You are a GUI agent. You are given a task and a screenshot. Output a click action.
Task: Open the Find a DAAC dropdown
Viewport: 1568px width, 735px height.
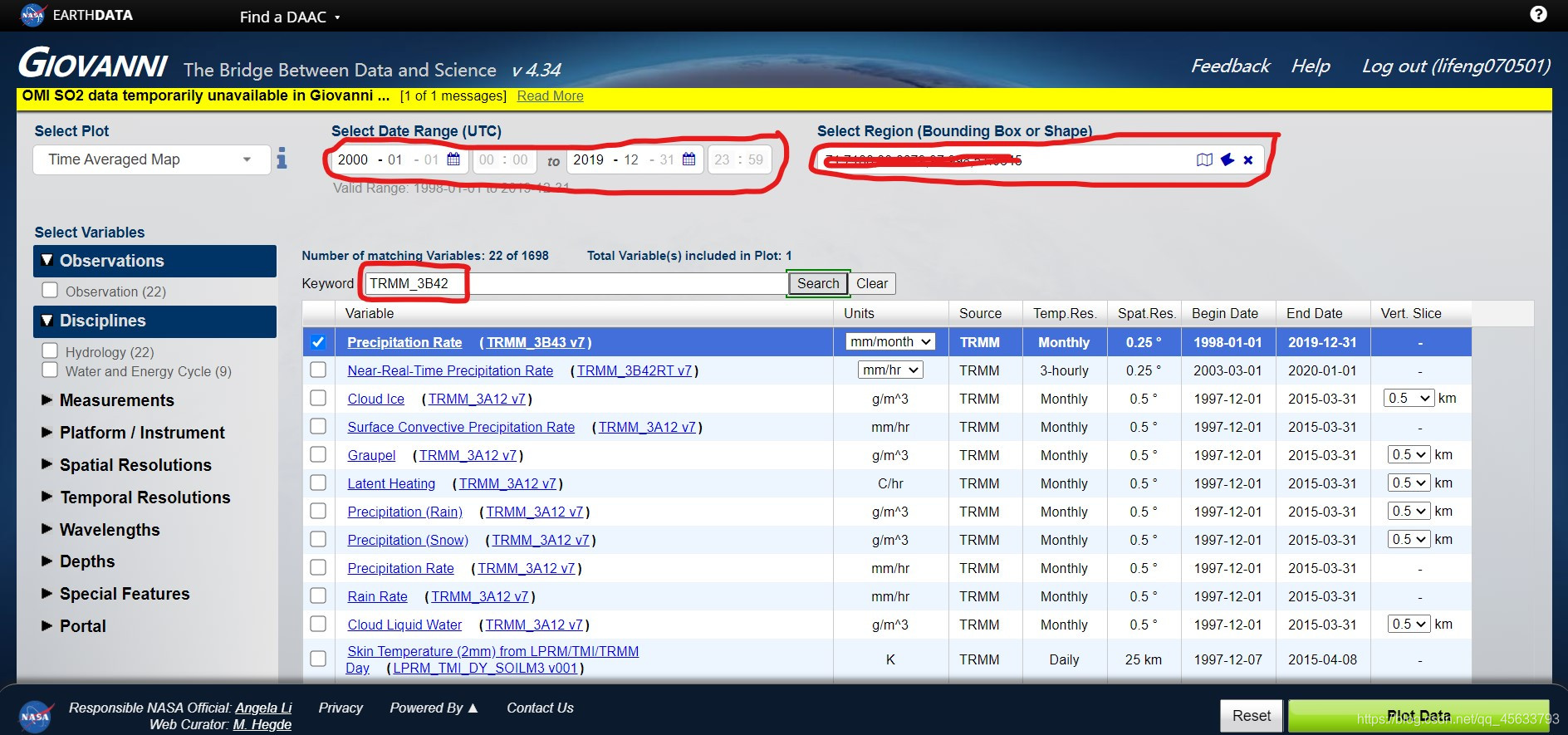tap(290, 17)
